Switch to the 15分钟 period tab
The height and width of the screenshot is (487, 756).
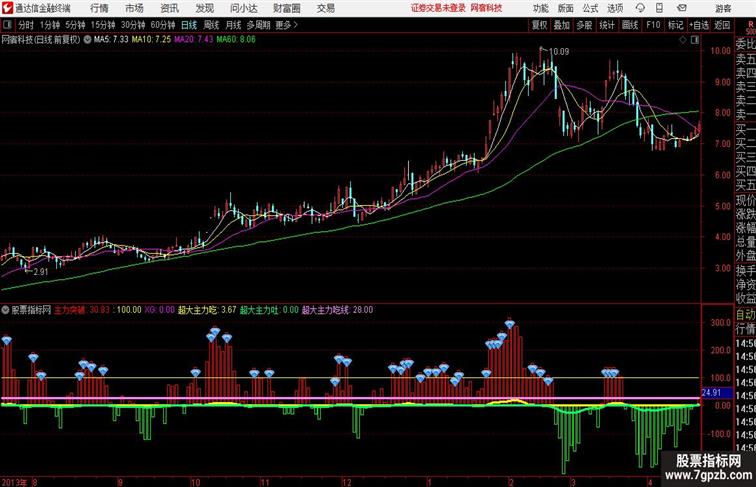click(x=103, y=25)
